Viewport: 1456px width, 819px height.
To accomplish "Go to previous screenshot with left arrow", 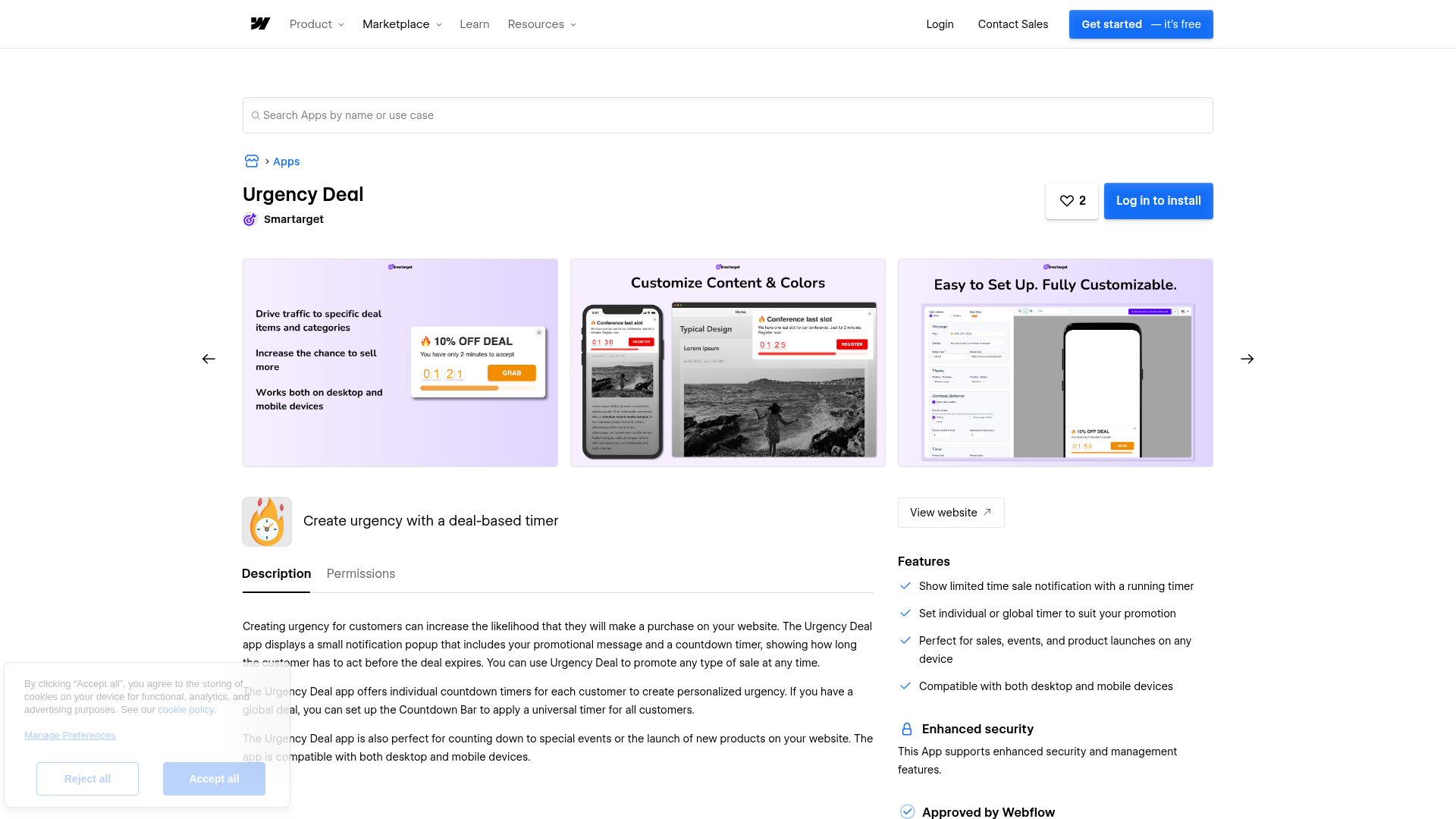I will pyautogui.click(x=209, y=359).
